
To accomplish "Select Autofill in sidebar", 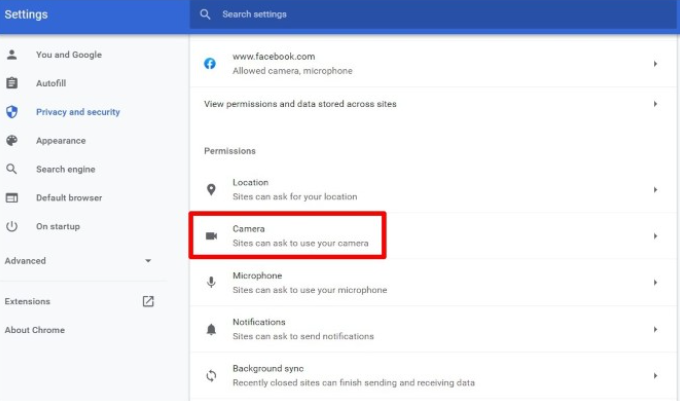I will pyautogui.click(x=51, y=83).
